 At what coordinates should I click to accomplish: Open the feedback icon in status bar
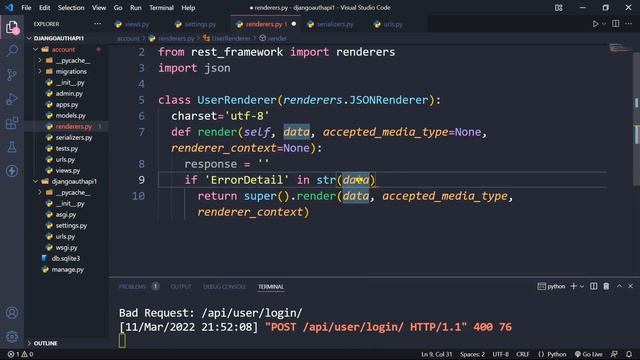(614, 354)
